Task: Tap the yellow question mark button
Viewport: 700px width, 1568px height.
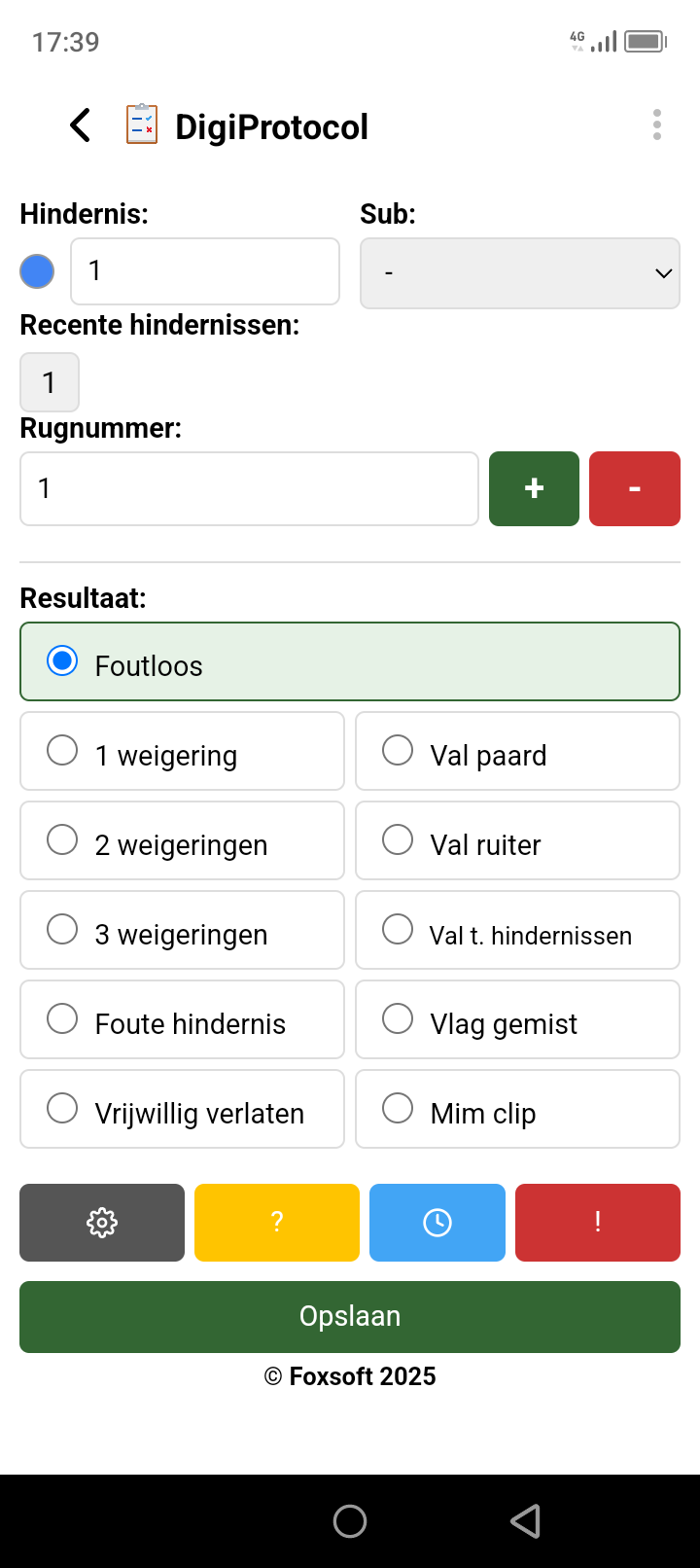Action: pos(277,1223)
